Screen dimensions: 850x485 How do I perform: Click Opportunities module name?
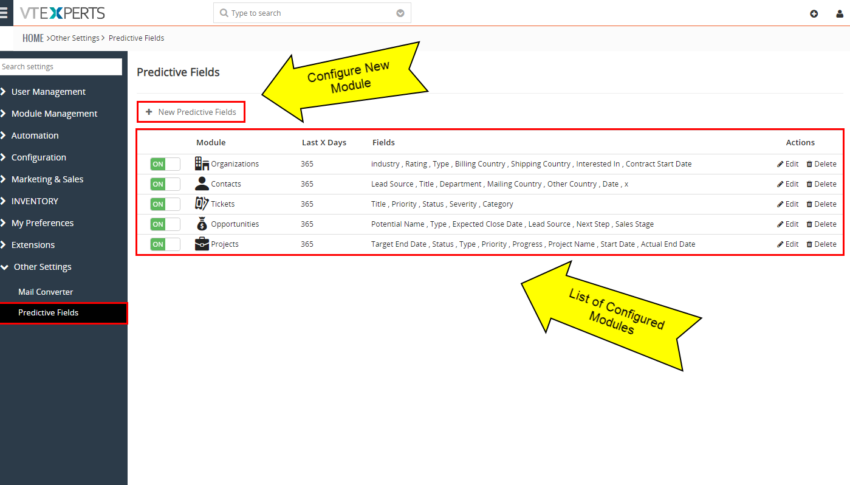click(x=235, y=224)
